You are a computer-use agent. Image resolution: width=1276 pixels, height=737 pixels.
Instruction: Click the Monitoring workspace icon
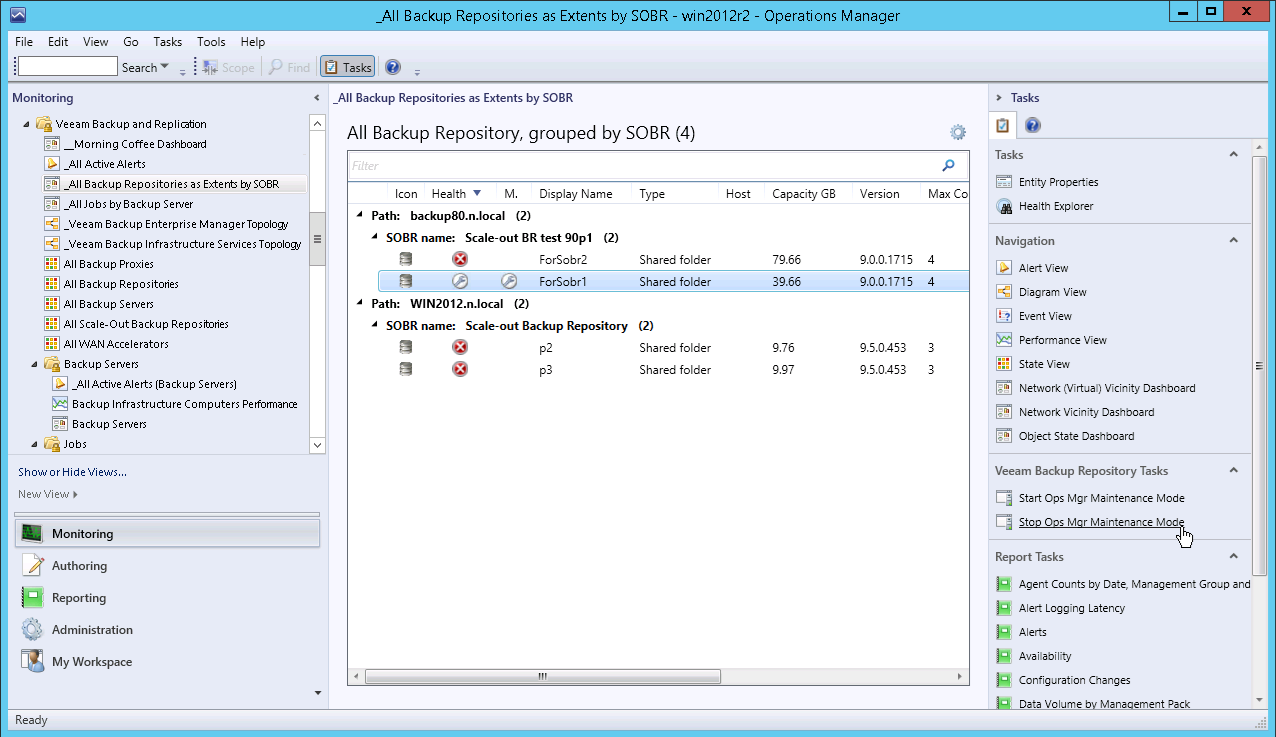pos(33,534)
